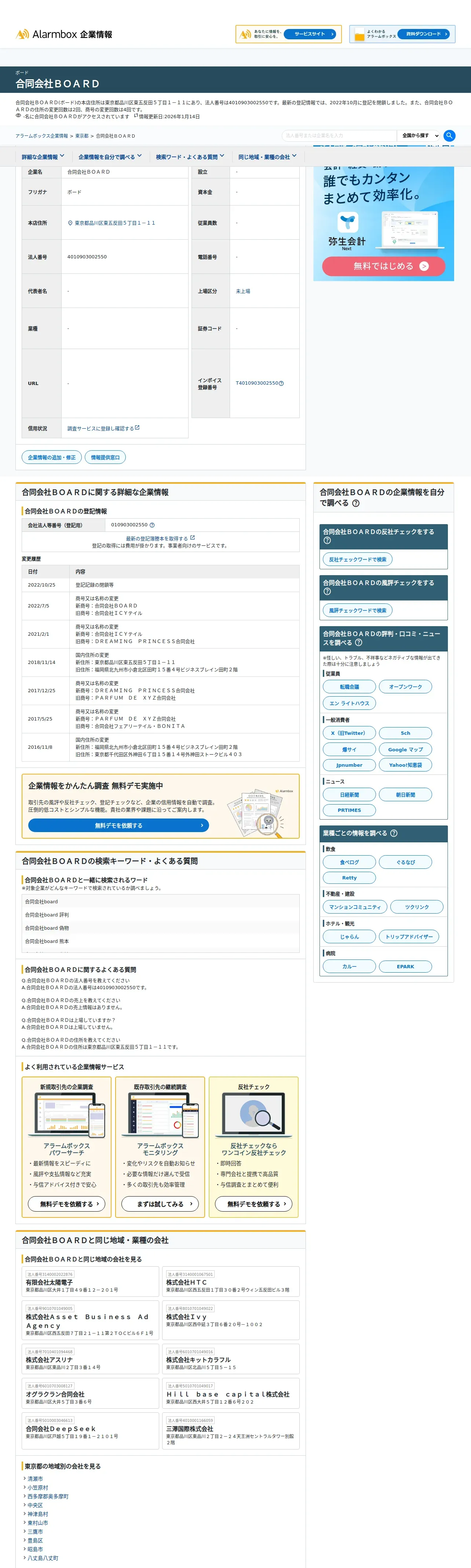Open the 有限会社太陽電子 company card

[91, 1281]
